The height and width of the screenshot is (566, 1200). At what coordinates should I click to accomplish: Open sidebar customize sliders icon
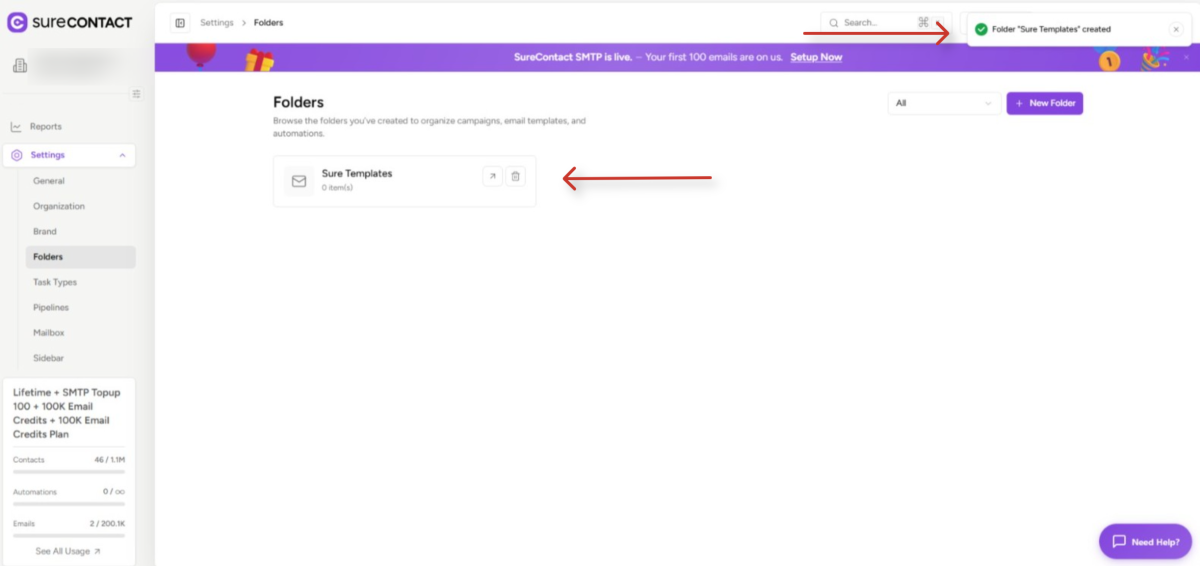137,94
